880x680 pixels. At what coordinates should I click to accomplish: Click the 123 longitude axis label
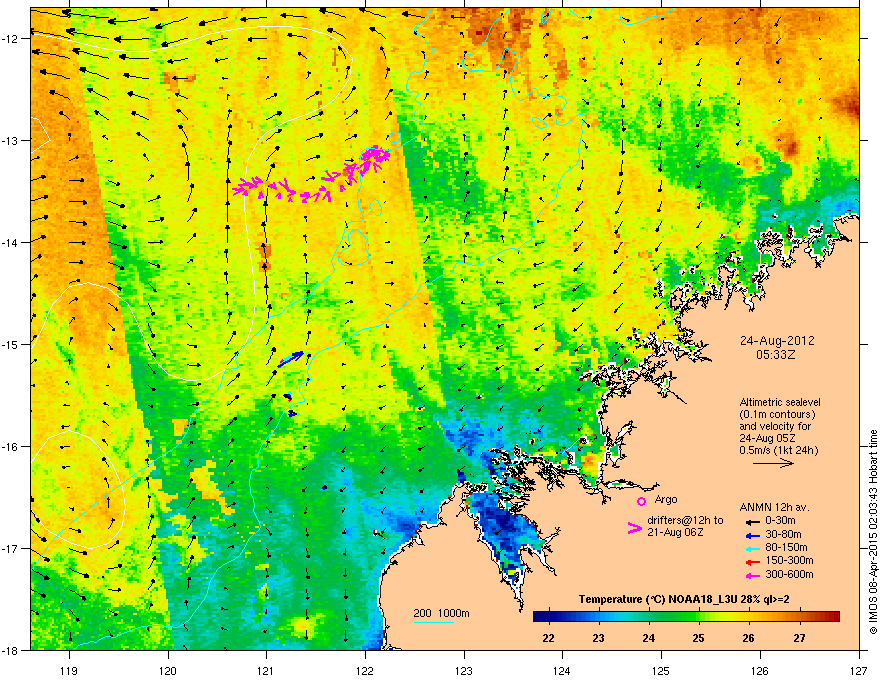click(464, 670)
